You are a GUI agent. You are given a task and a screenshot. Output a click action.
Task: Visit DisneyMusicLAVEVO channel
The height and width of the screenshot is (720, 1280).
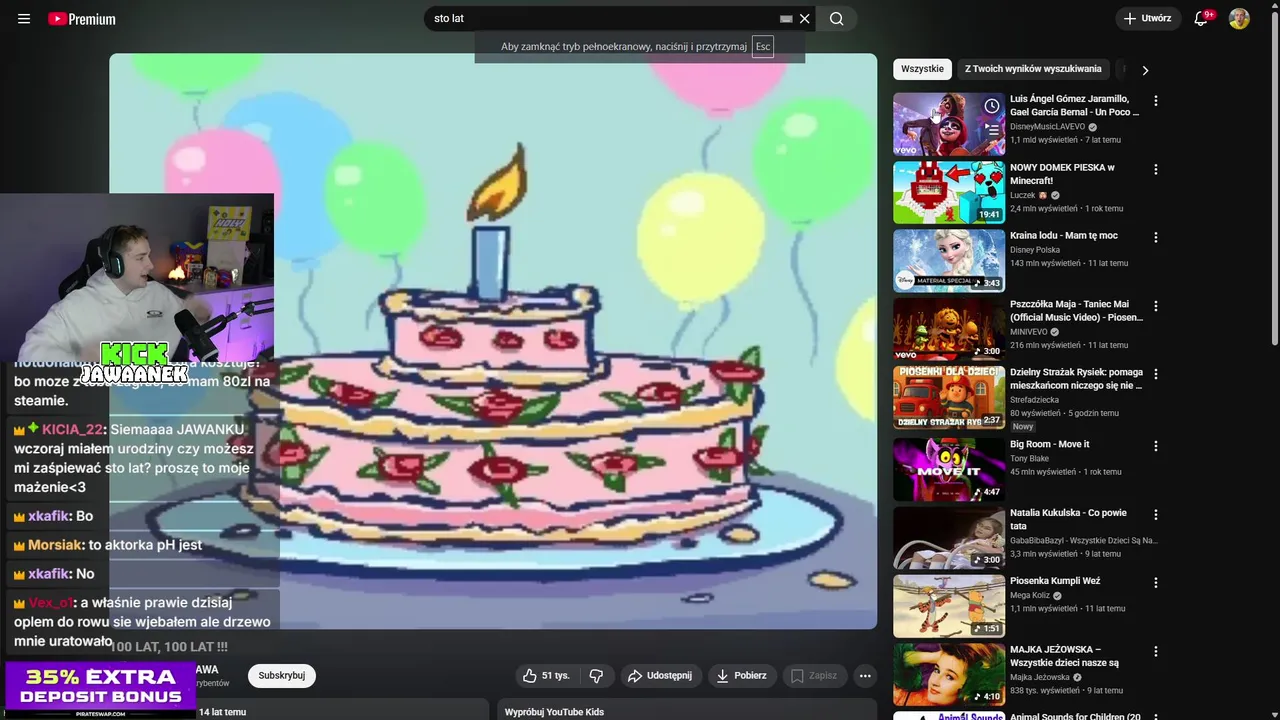(1048, 127)
